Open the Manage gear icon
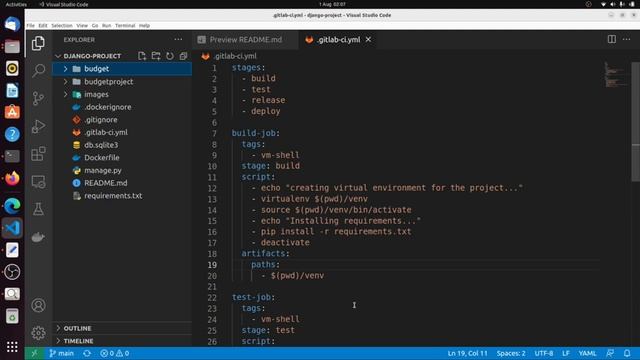Viewport: 640px width, 360px height. tap(38, 333)
